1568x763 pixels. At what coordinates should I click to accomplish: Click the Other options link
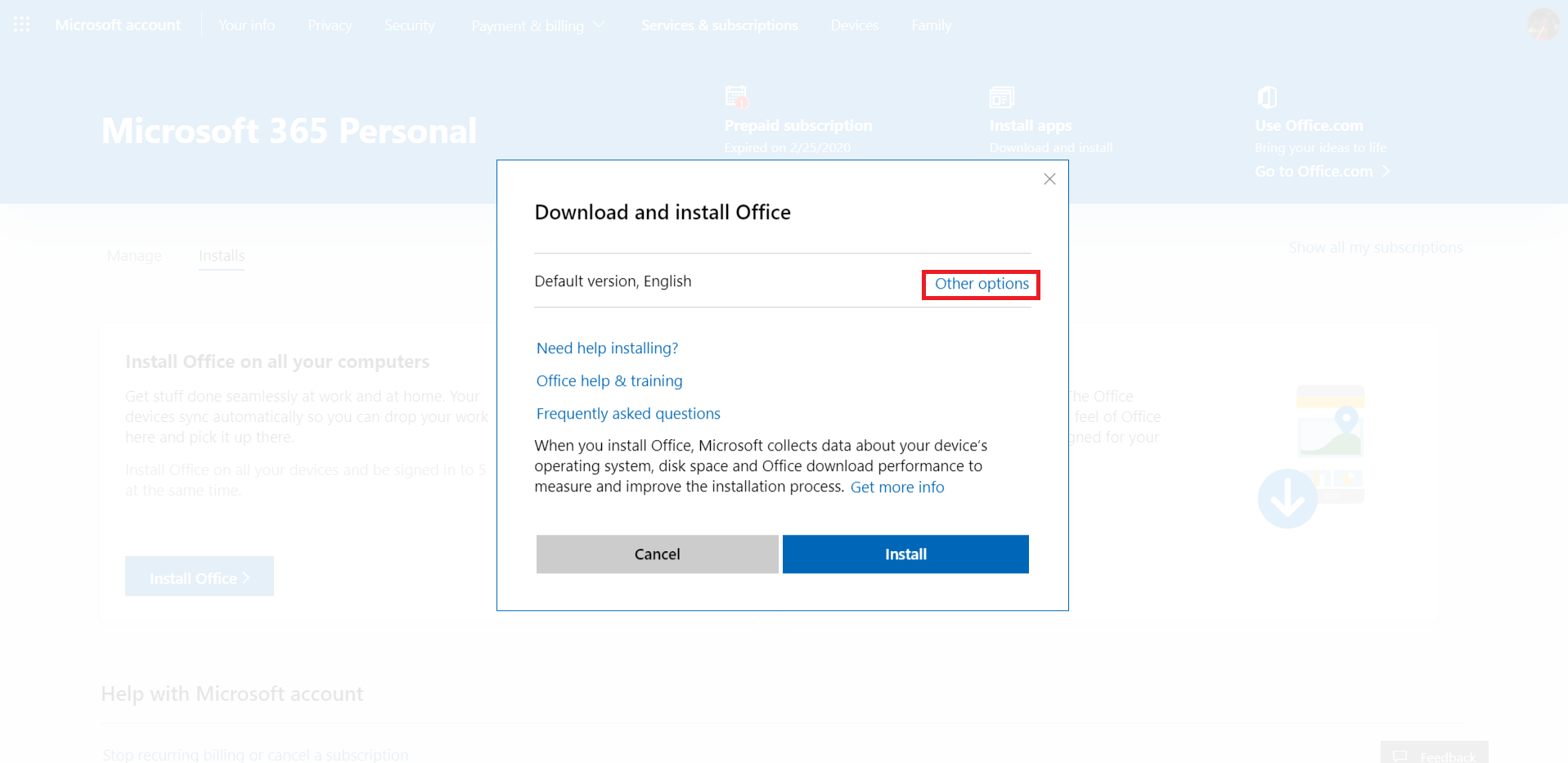[982, 284]
